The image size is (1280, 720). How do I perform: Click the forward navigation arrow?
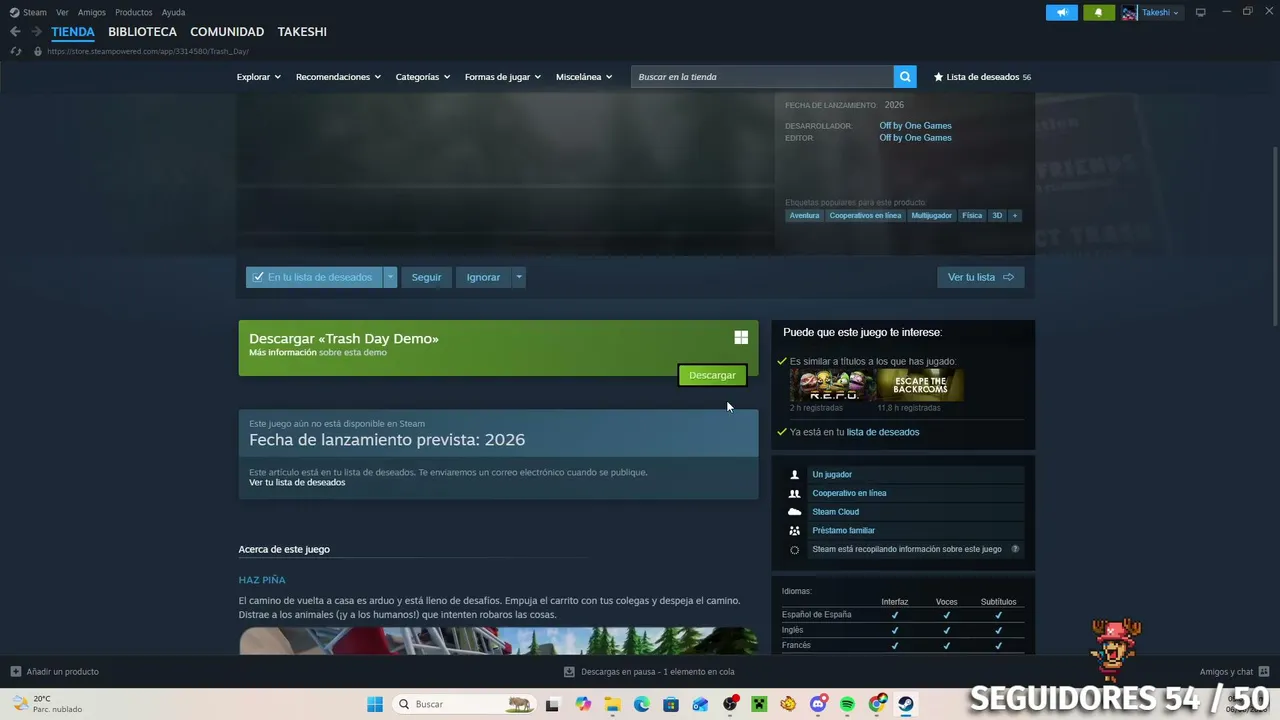tap(36, 32)
